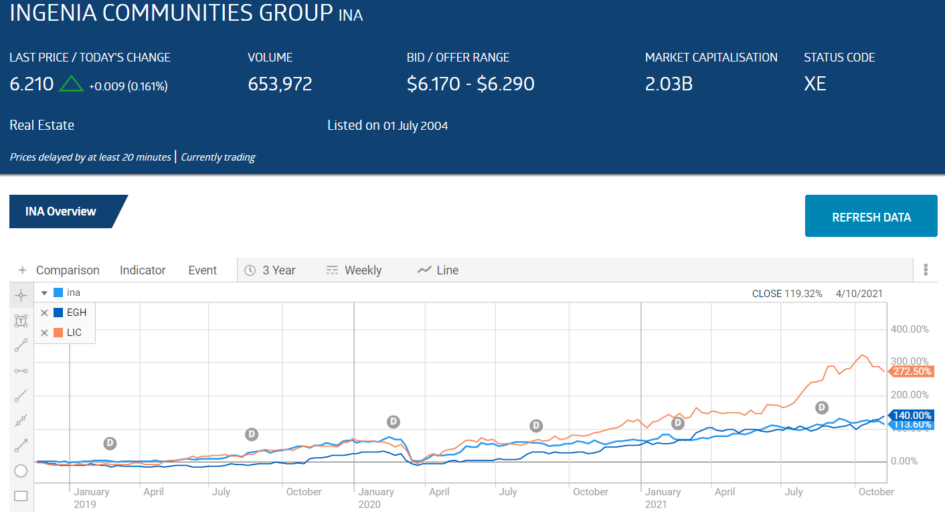Viewport: 945px width, 512px height.
Task: Click the 4/10/2021 date readout
Action: [859, 294]
